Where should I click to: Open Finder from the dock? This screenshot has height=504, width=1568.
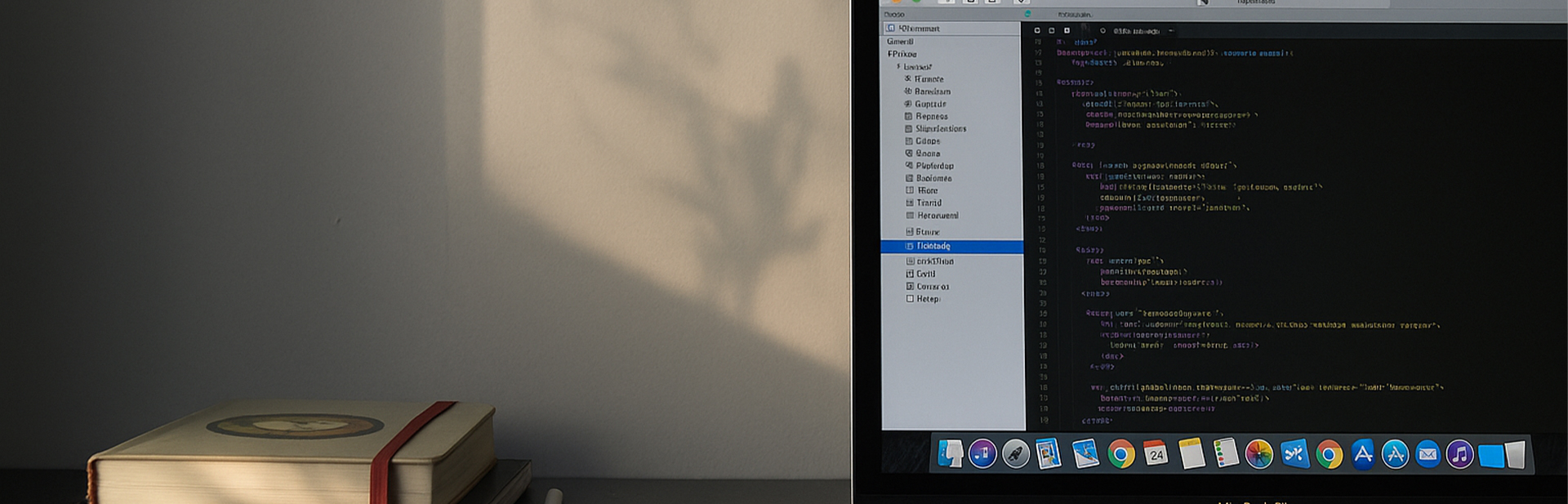[x=949, y=454]
